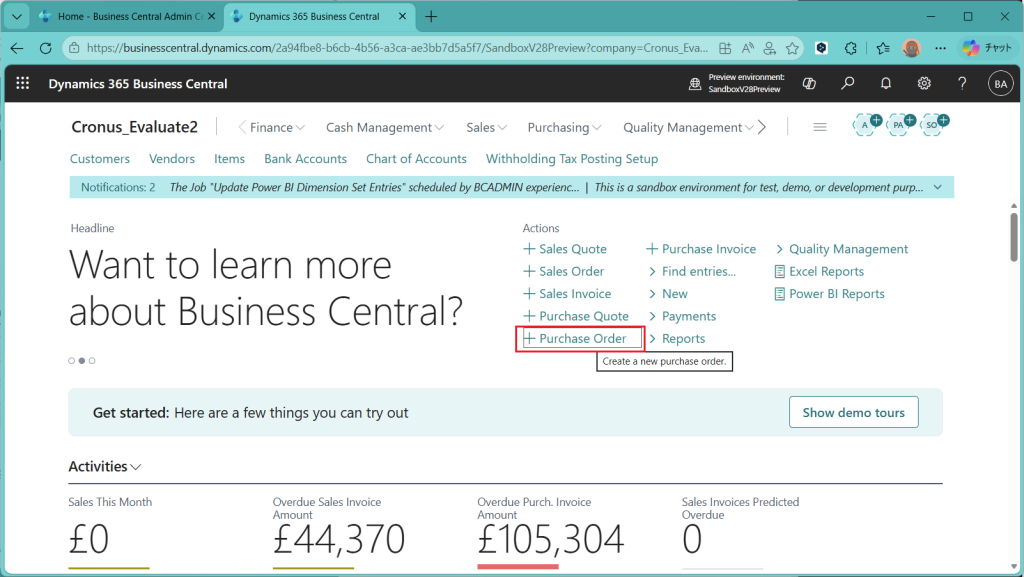Expand the notifications bar chevron
Image resolution: width=1024 pixels, height=577 pixels.
coord(937,187)
